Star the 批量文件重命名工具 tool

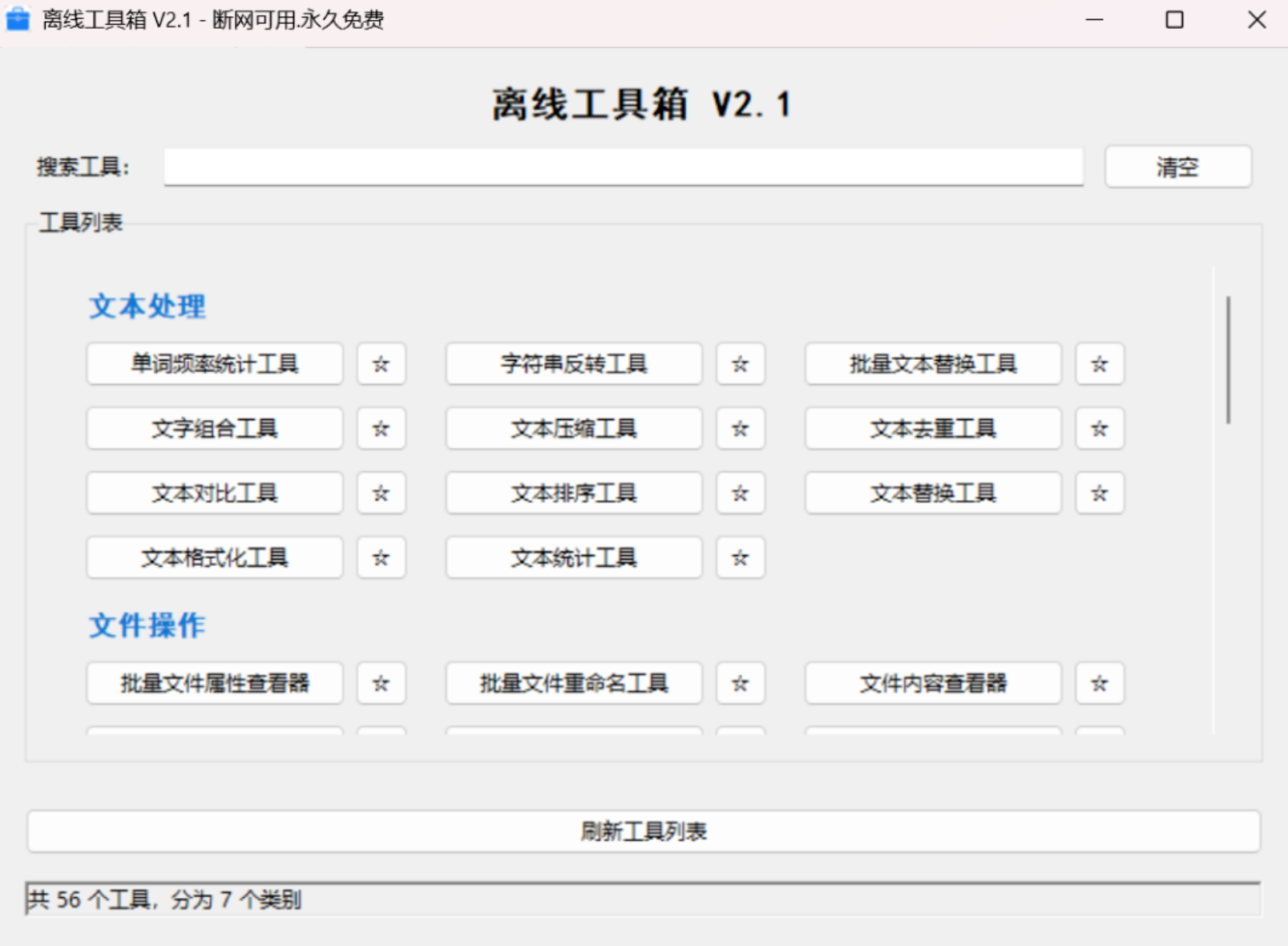click(740, 684)
